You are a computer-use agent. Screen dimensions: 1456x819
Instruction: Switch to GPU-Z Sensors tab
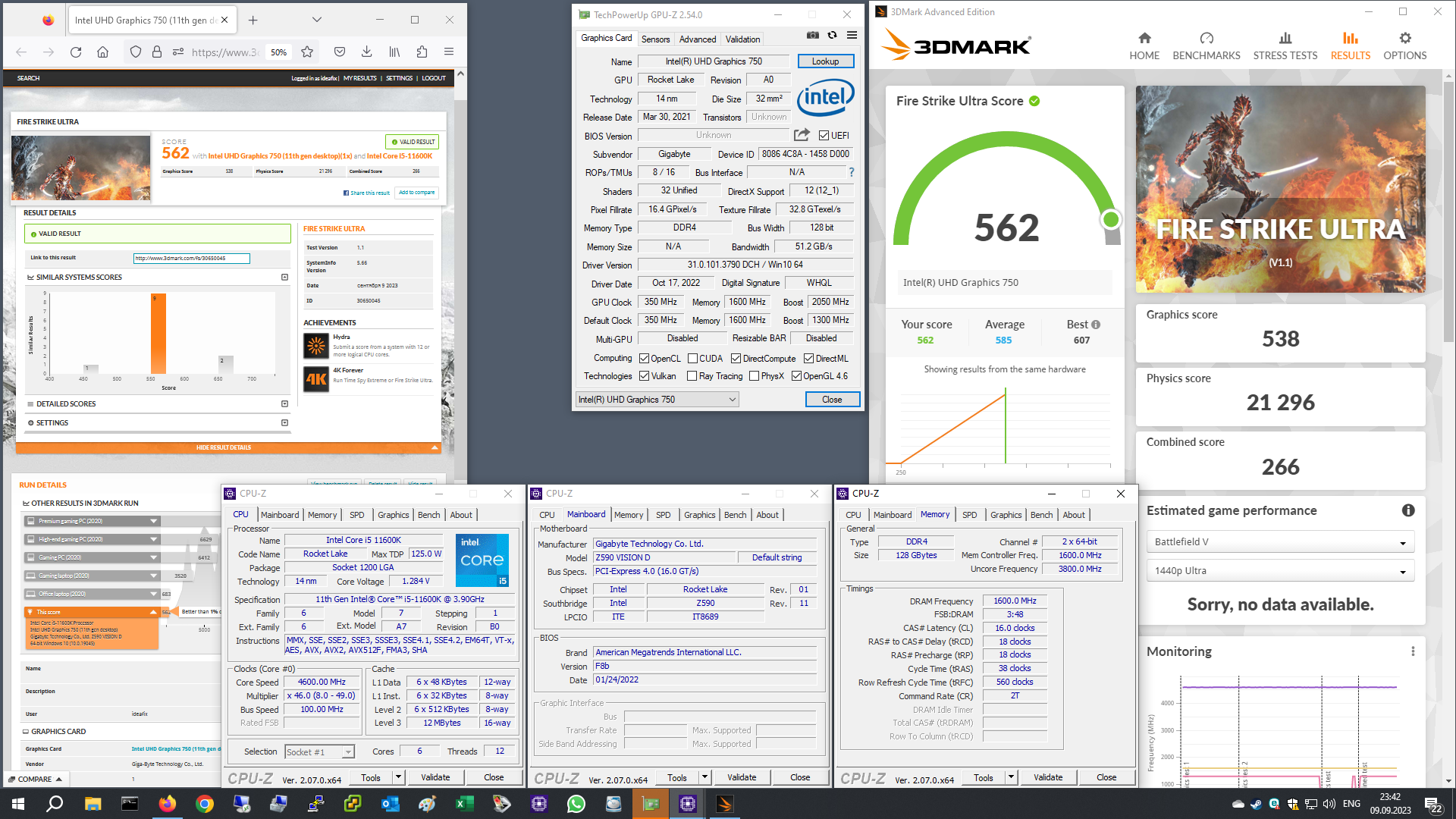[655, 39]
